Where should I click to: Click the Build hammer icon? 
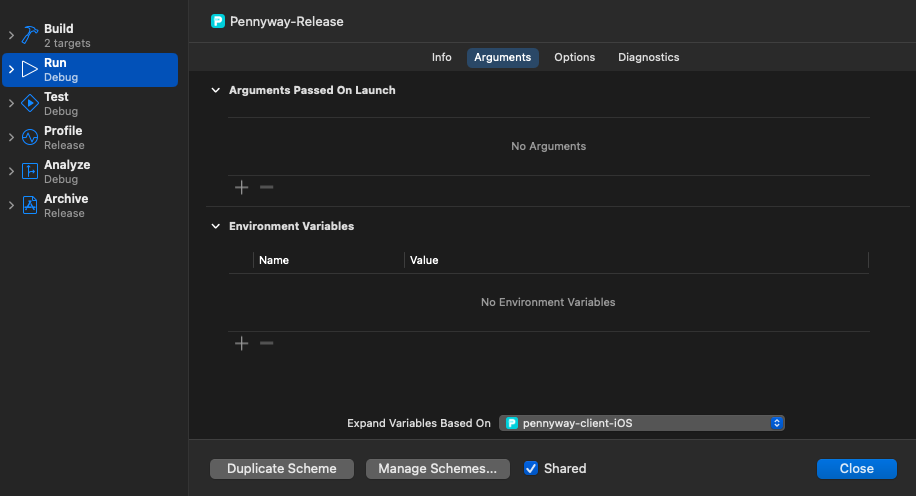coord(30,35)
